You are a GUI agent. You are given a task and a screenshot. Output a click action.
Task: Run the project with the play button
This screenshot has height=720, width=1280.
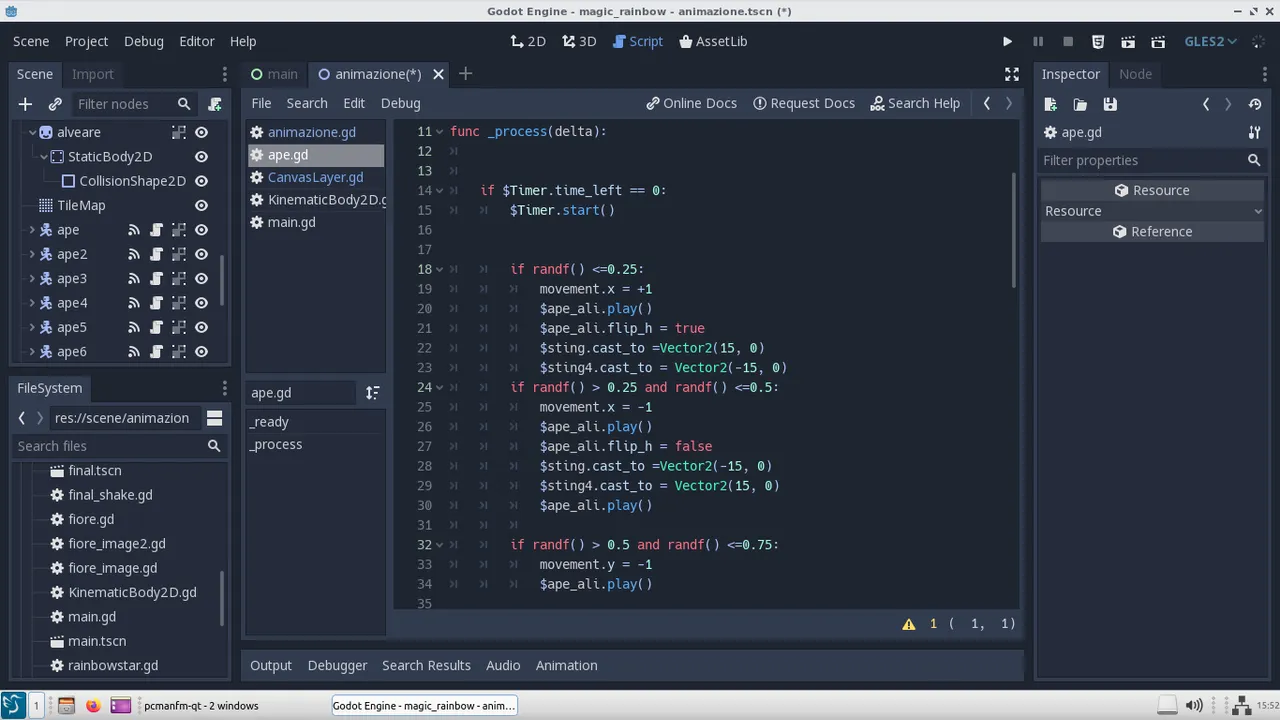coord(1007,42)
